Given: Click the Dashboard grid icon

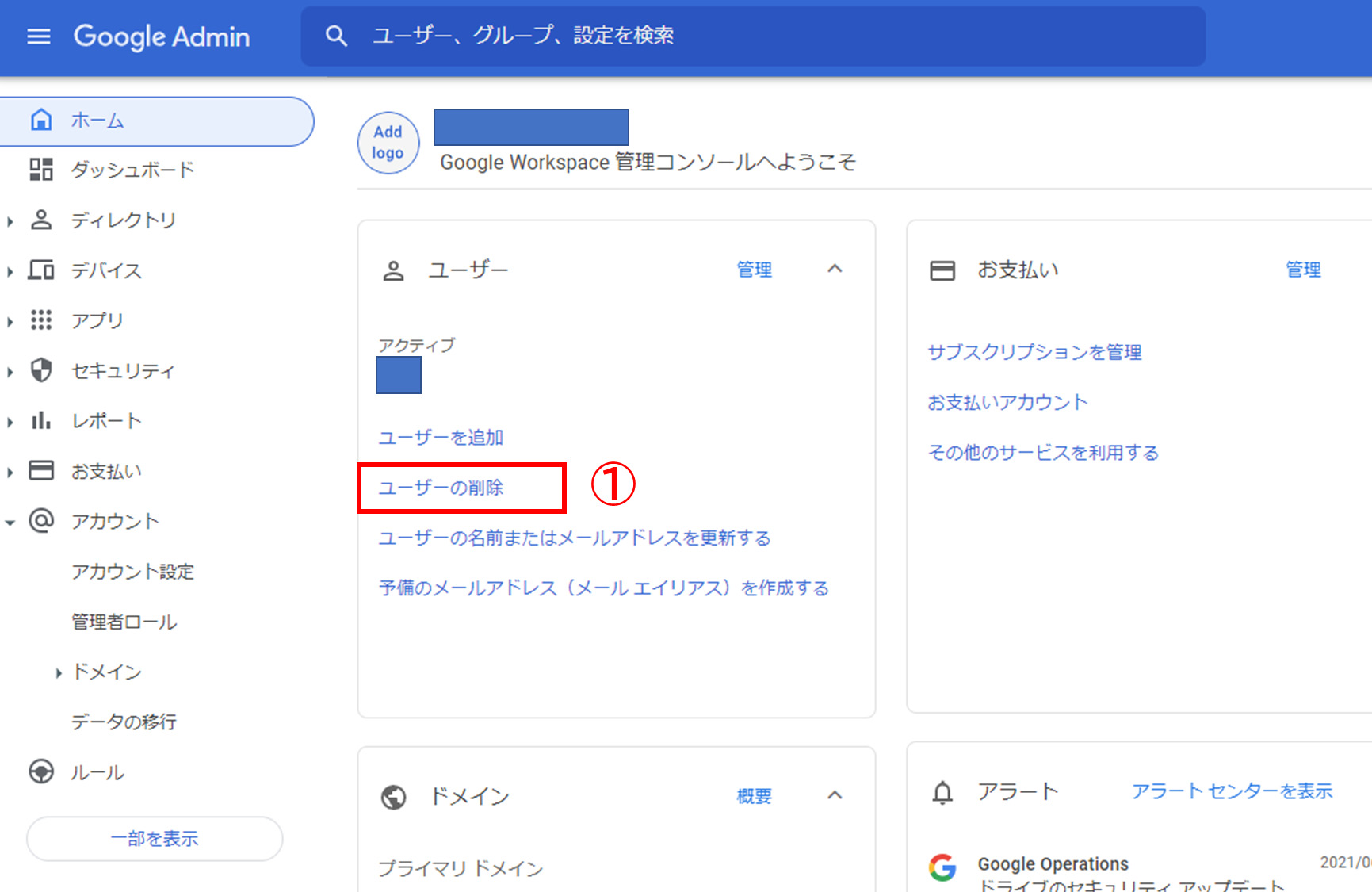Looking at the screenshot, I should pyautogui.click(x=41, y=170).
